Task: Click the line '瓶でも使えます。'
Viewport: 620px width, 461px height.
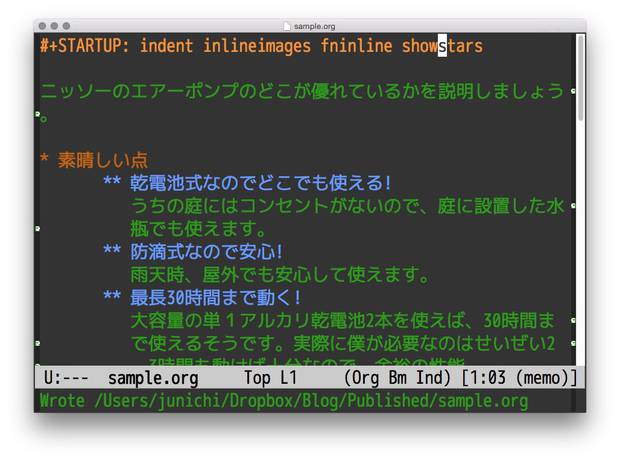Action: coord(198,229)
